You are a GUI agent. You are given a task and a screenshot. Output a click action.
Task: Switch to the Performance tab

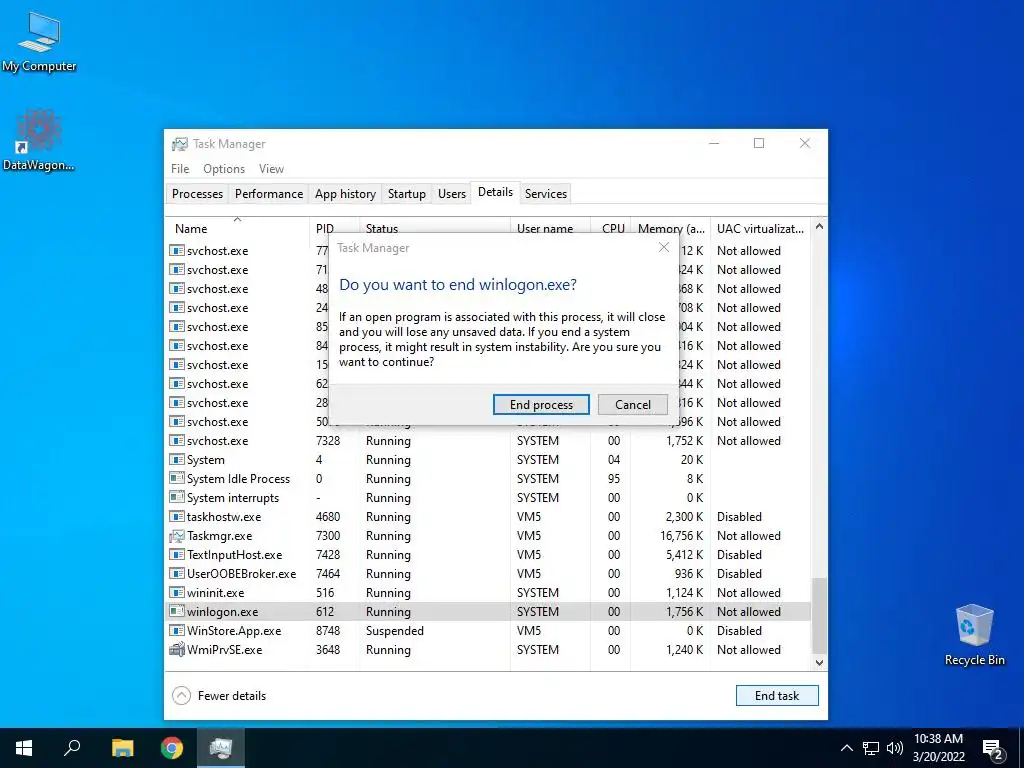pyautogui.click(x=268, y=194)
